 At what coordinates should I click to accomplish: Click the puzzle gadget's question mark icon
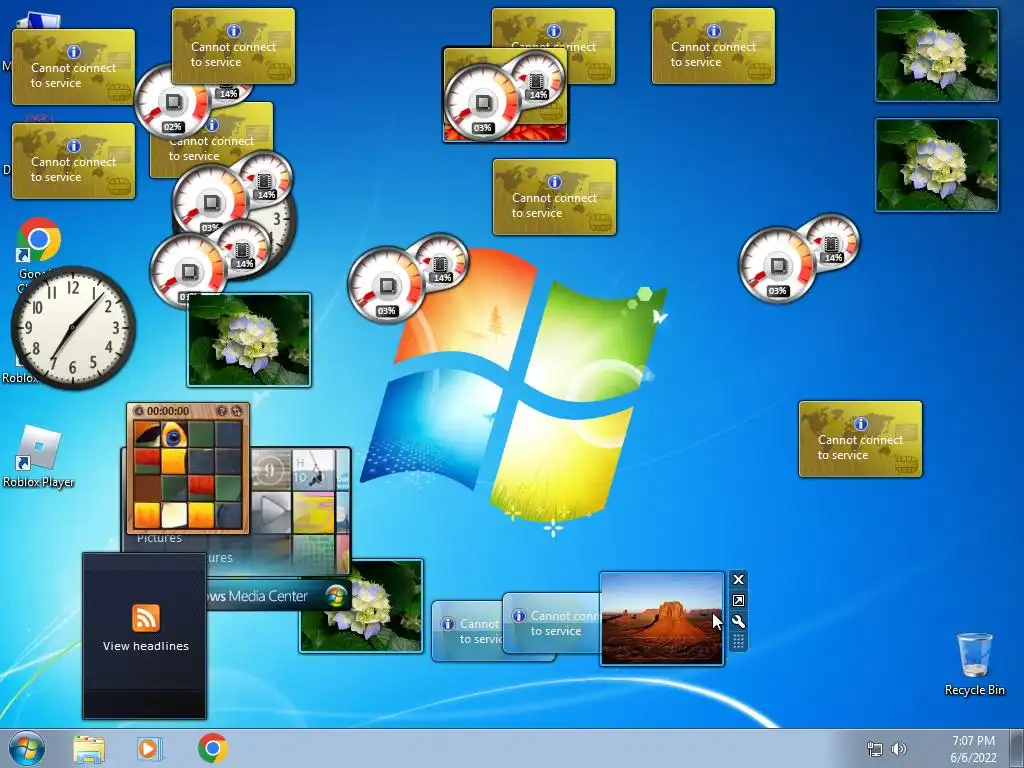pyautogui.click(x=222, y=411)
